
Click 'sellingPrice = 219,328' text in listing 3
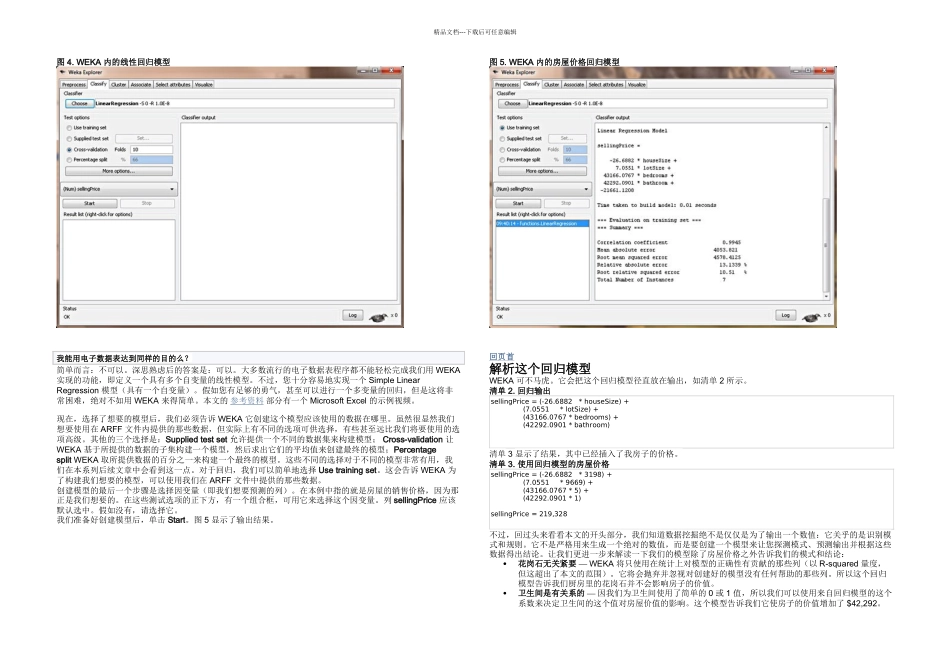click(529, 514)
